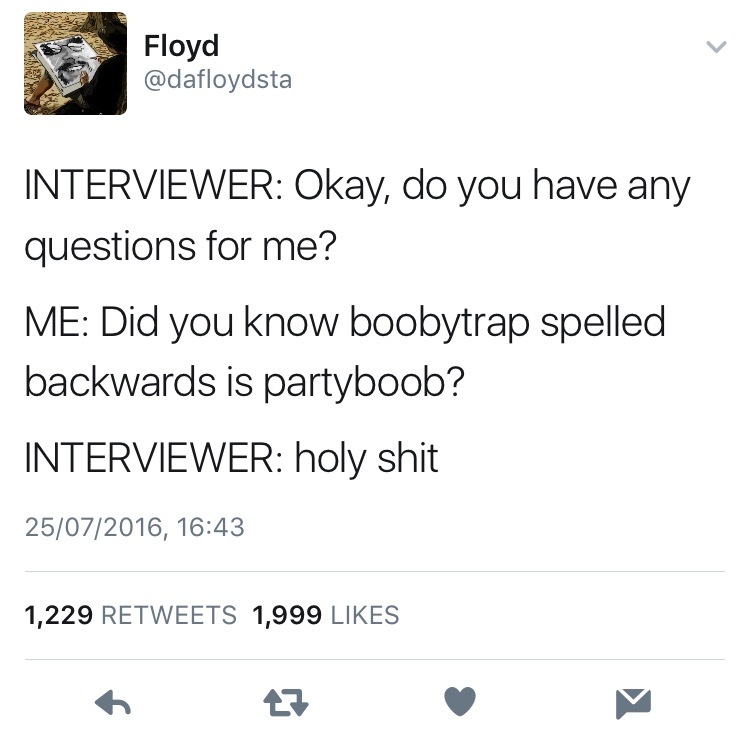
Task: Click the word 'partyboob' in the tweet
Action: point(357,383)
